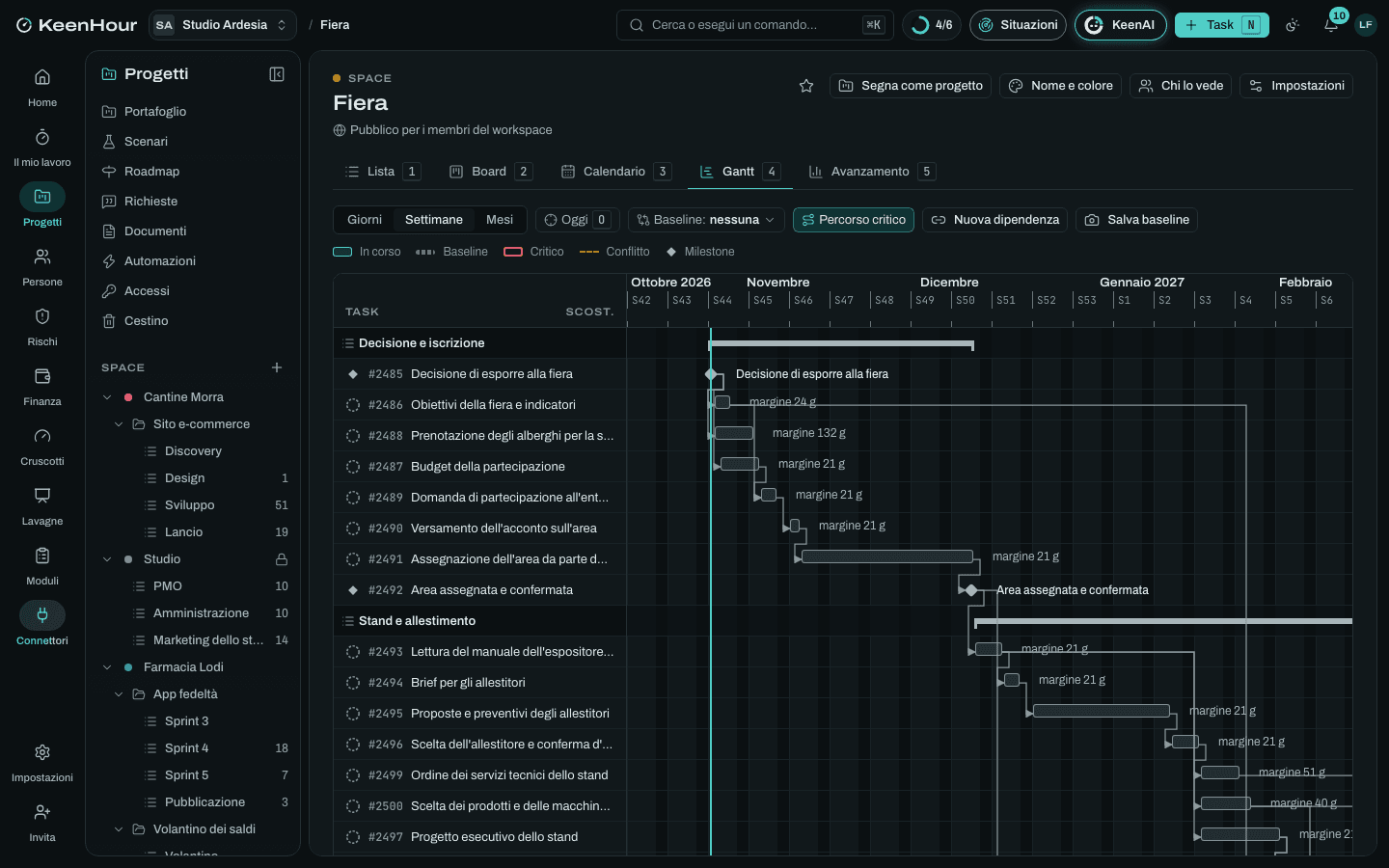Switch timeline scale to Settimane
The height and width of the screenshot is (868, 1389).
[434, 220]
